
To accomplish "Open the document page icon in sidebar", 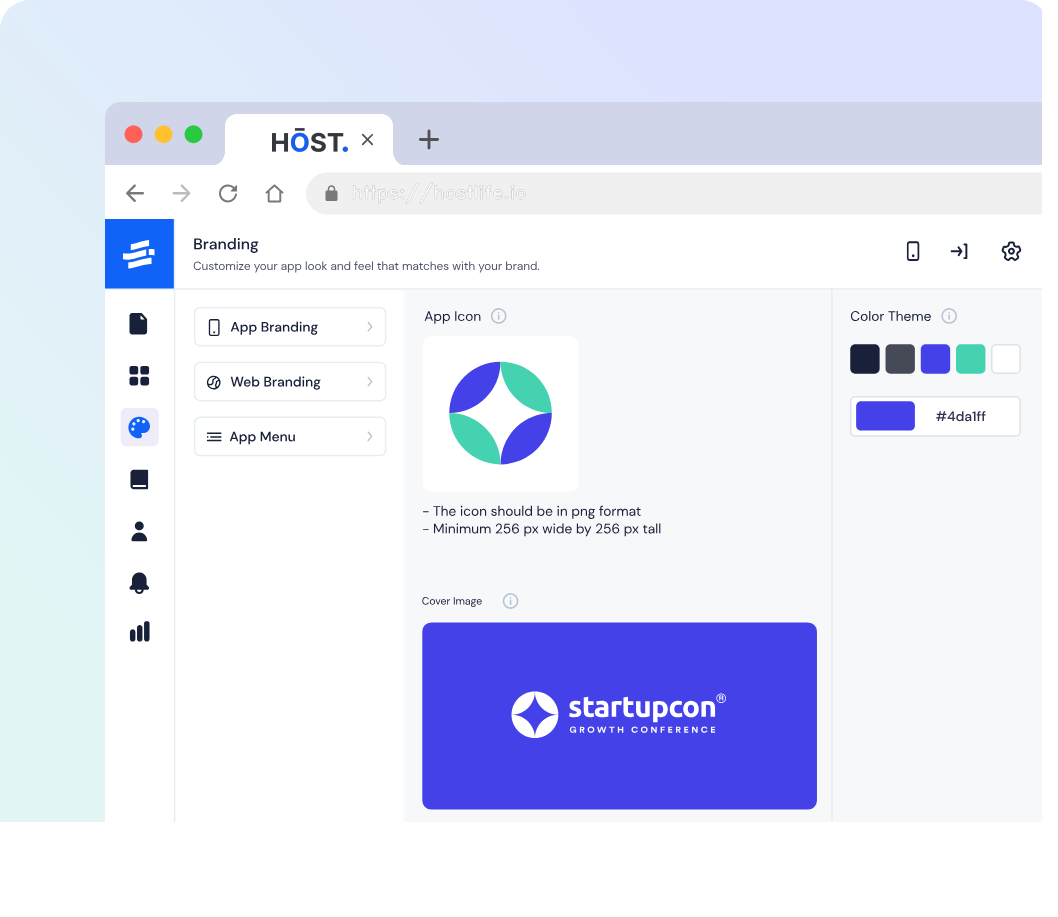I will coord(138,324).
